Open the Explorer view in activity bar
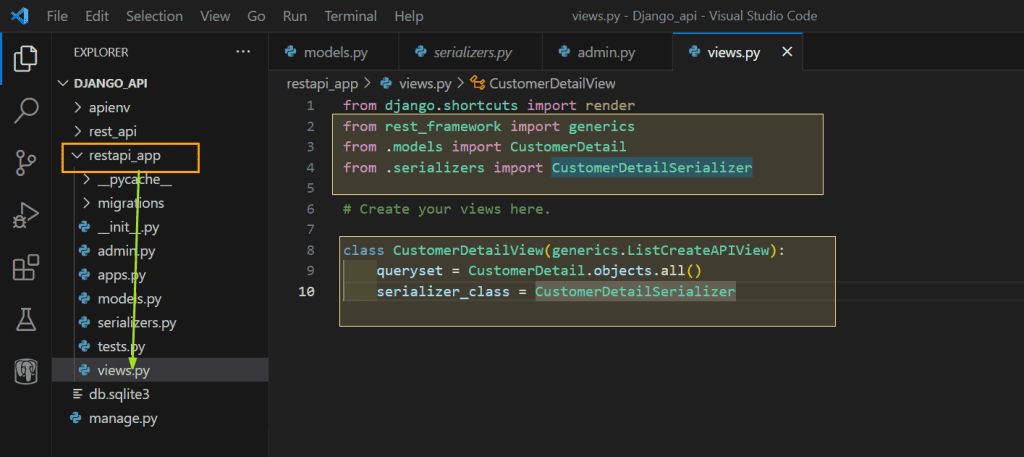1024x457 pixels. pyautogui.click(x=25, y=59)
